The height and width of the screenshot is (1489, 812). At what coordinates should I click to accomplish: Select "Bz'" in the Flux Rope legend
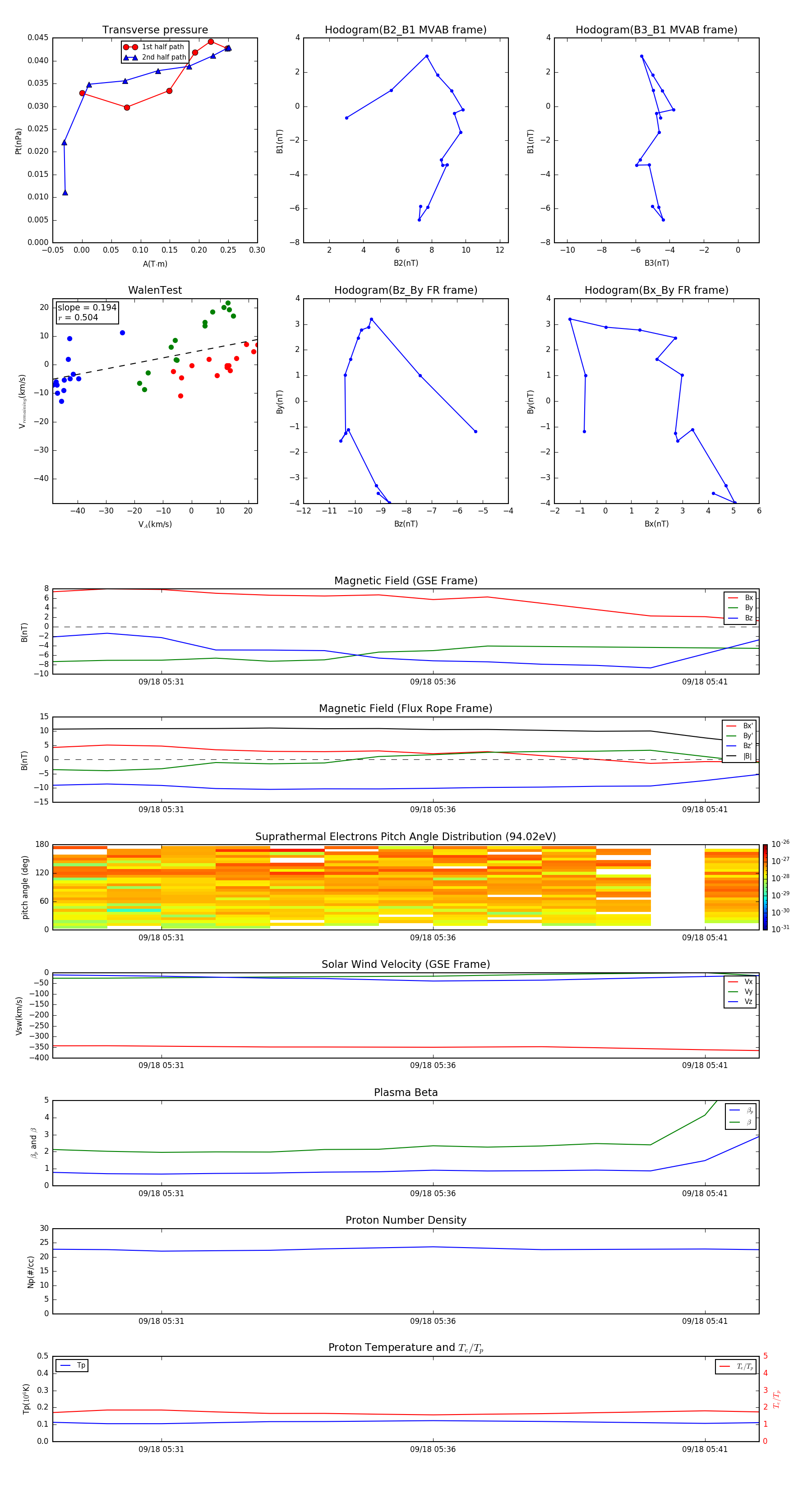pos(740,746)
